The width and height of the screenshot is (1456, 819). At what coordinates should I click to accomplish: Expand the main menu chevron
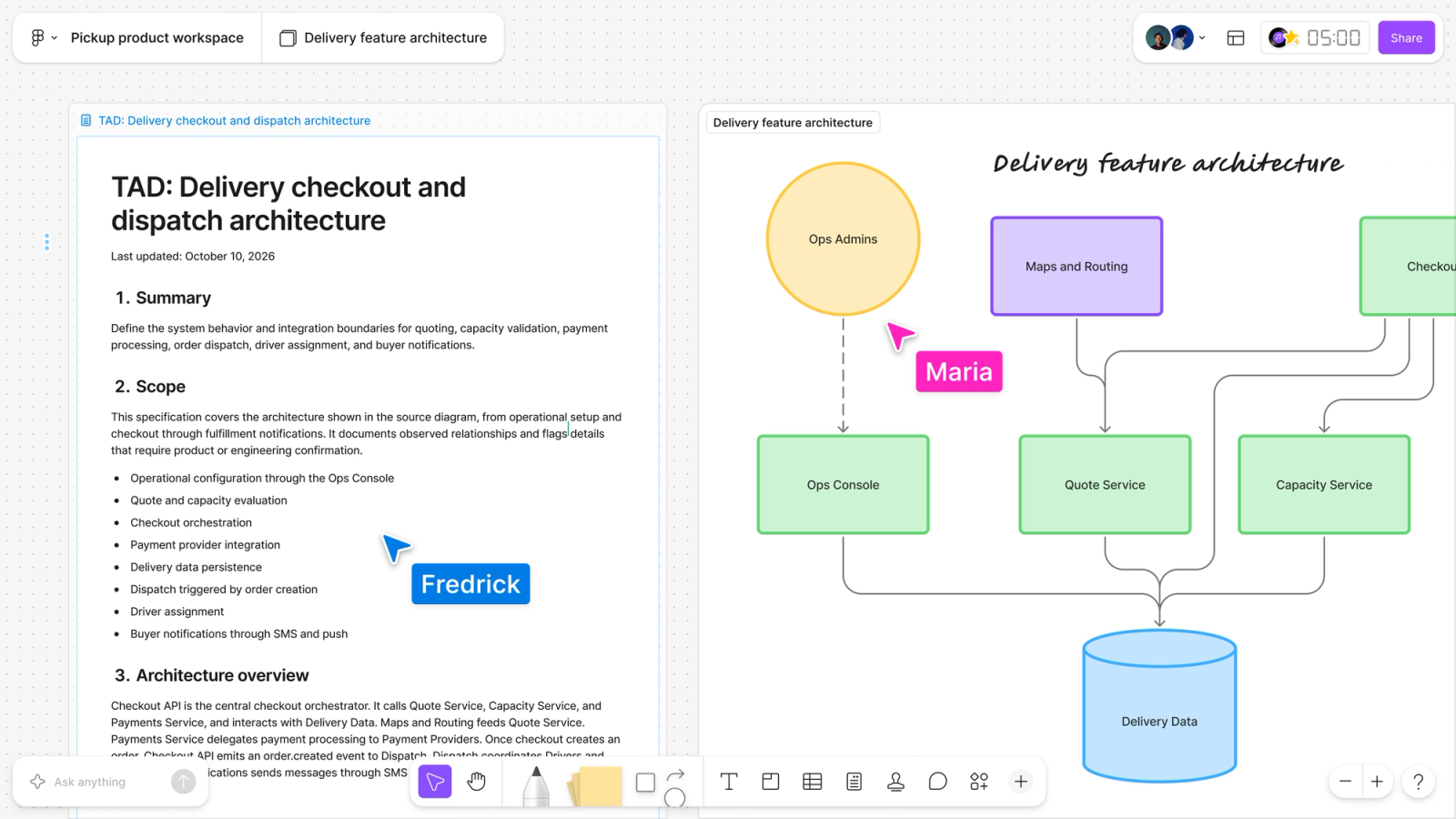coord(55,38)
